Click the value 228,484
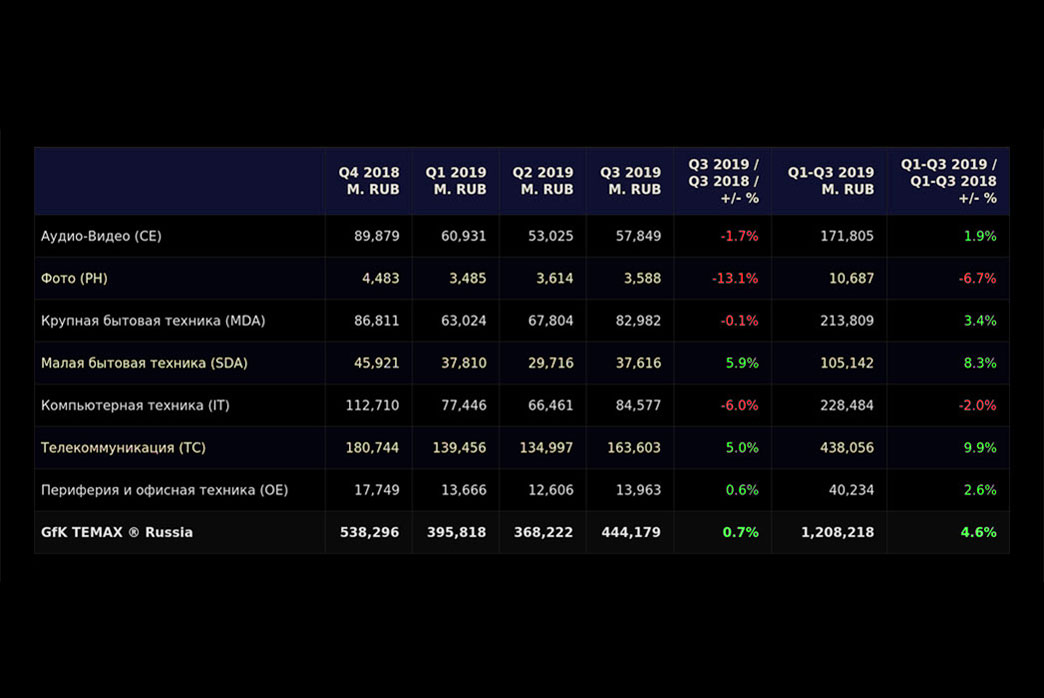Image resolution: width=1044 pixels, height=698 pixels. pos(847,406)
